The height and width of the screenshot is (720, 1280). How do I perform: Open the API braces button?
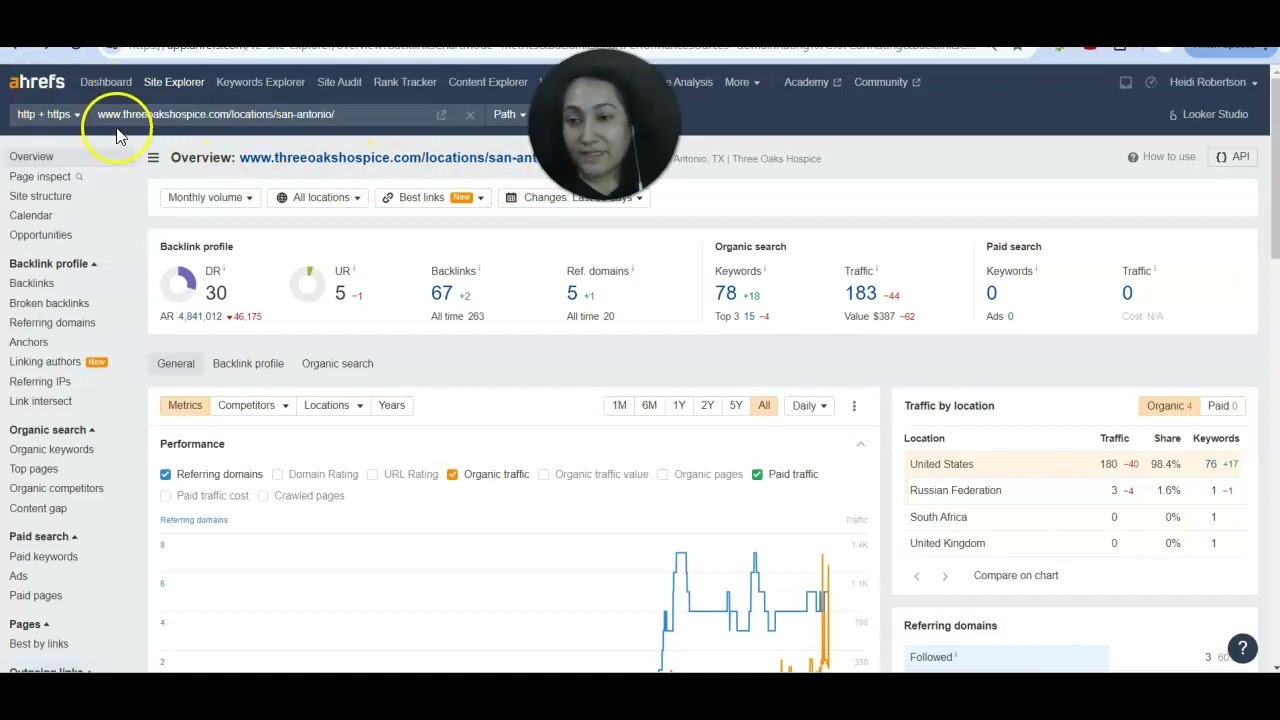1233,157
